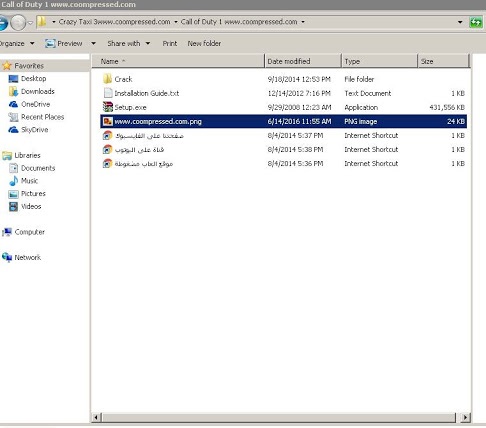Viewport: 486px width, 428px height.
Task: Click the 'Application' type cell
Action: [361, 107]
